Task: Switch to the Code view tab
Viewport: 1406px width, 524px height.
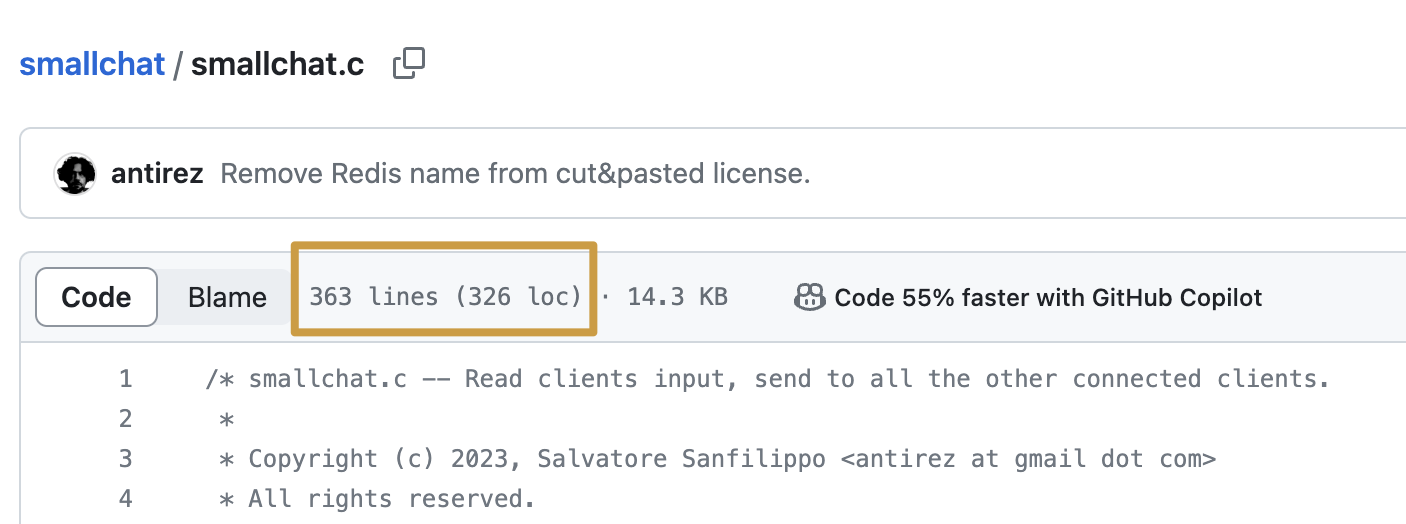Action: tap(96, 297)
